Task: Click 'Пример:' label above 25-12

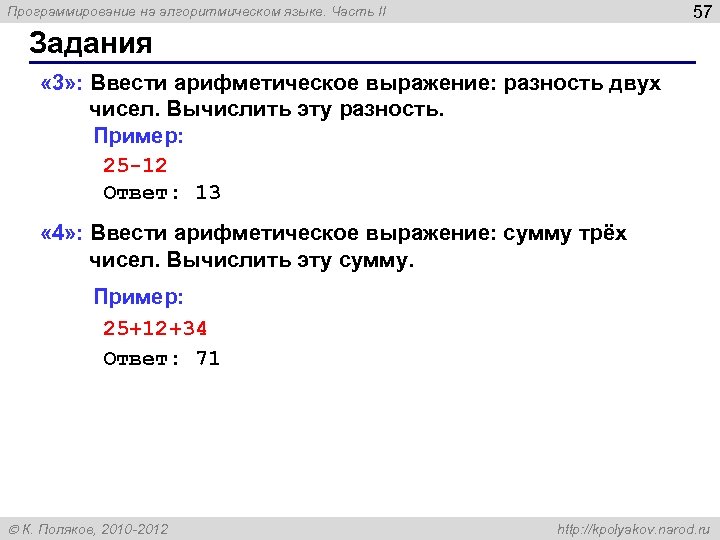Action: pyautogui.click(x=139, y=136)
